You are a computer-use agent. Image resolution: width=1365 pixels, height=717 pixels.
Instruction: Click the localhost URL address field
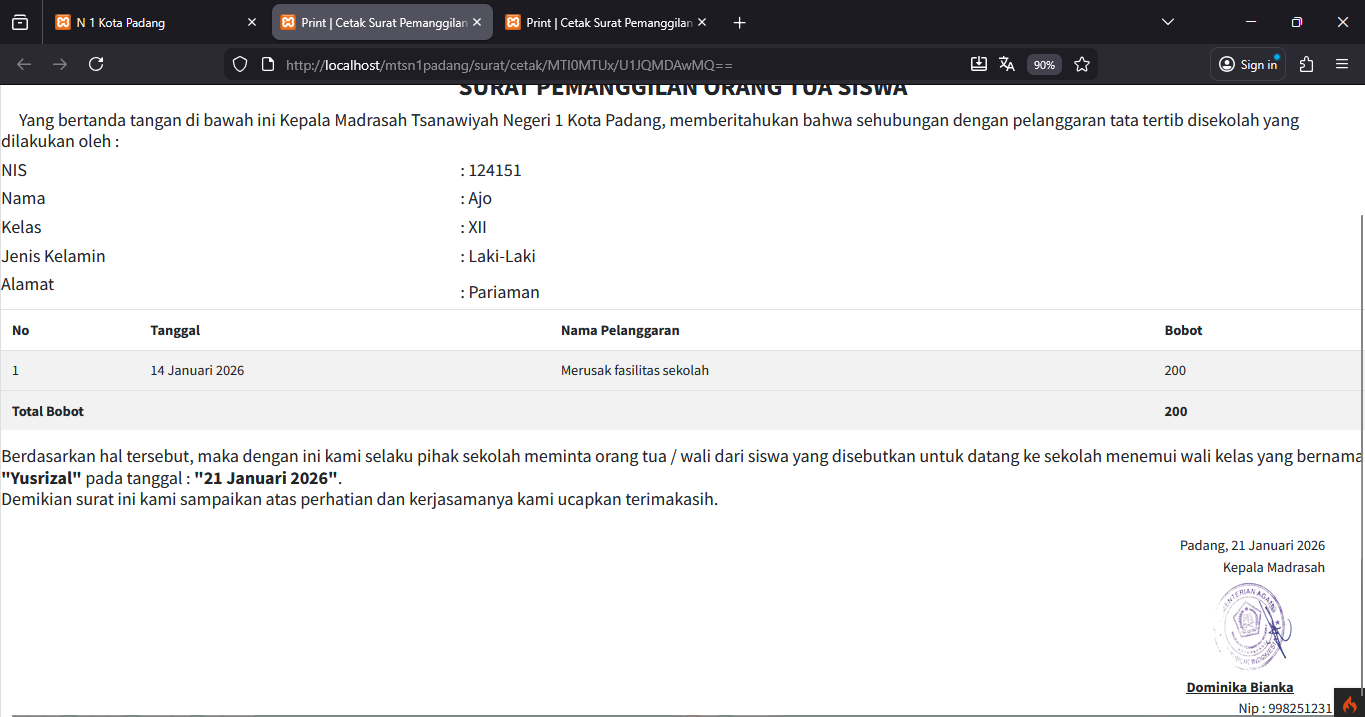point(600,64)
